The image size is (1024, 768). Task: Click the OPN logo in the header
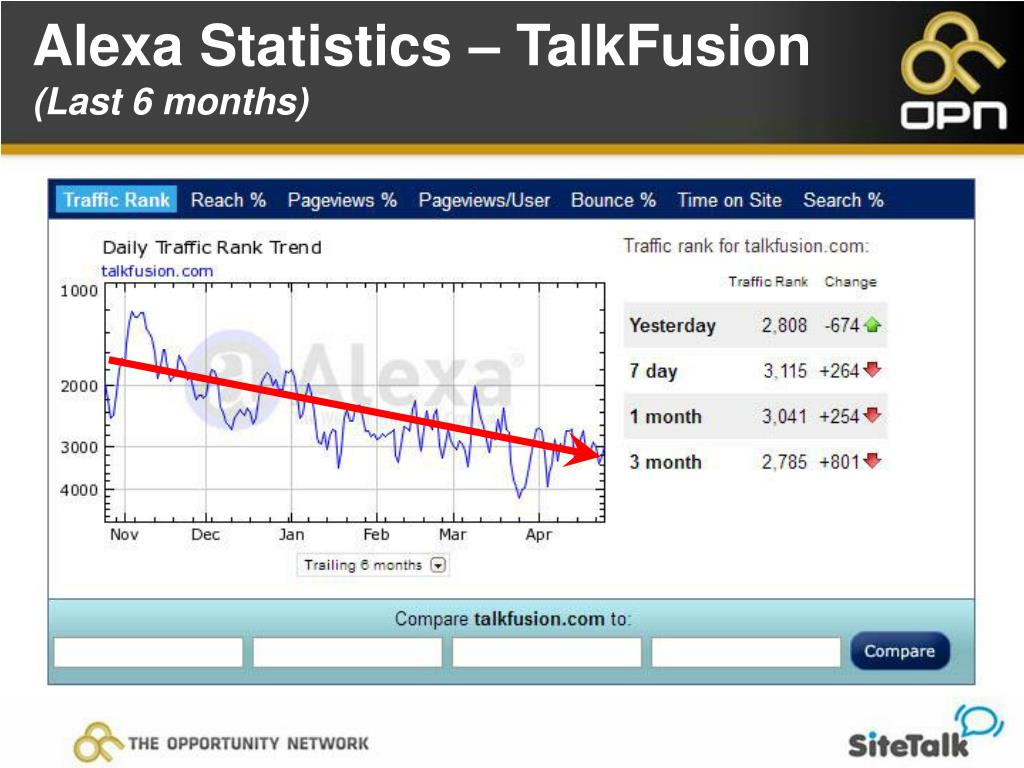click(954, 71)
